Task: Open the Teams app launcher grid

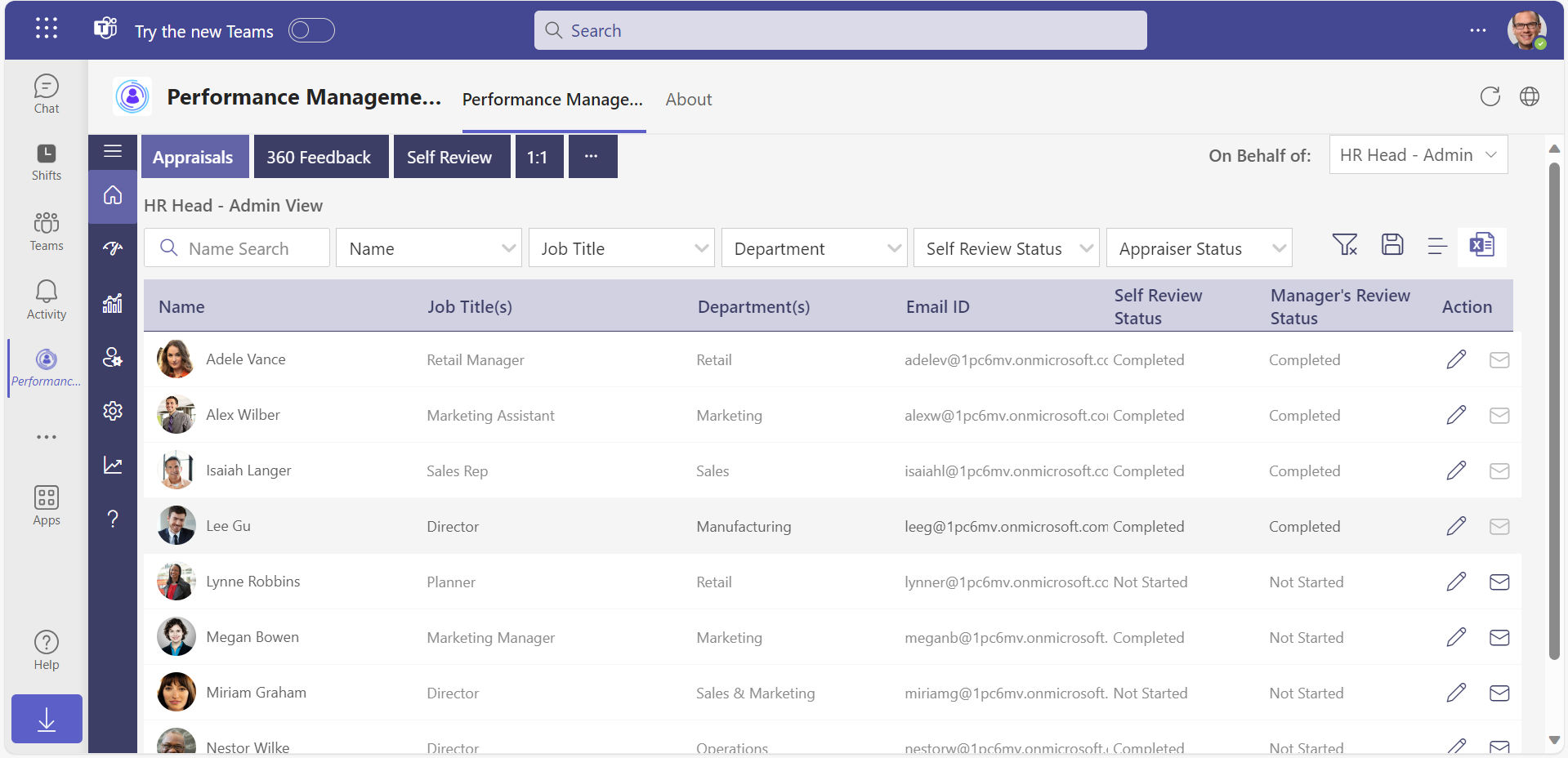Action: 47,29
